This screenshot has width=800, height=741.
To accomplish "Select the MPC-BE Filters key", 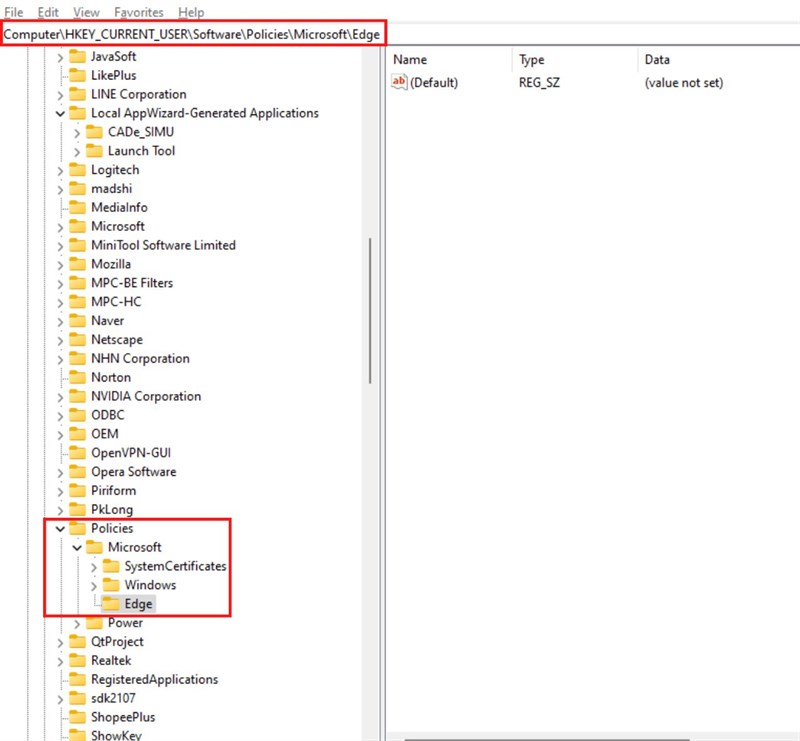I will click(x=132, y=283).
